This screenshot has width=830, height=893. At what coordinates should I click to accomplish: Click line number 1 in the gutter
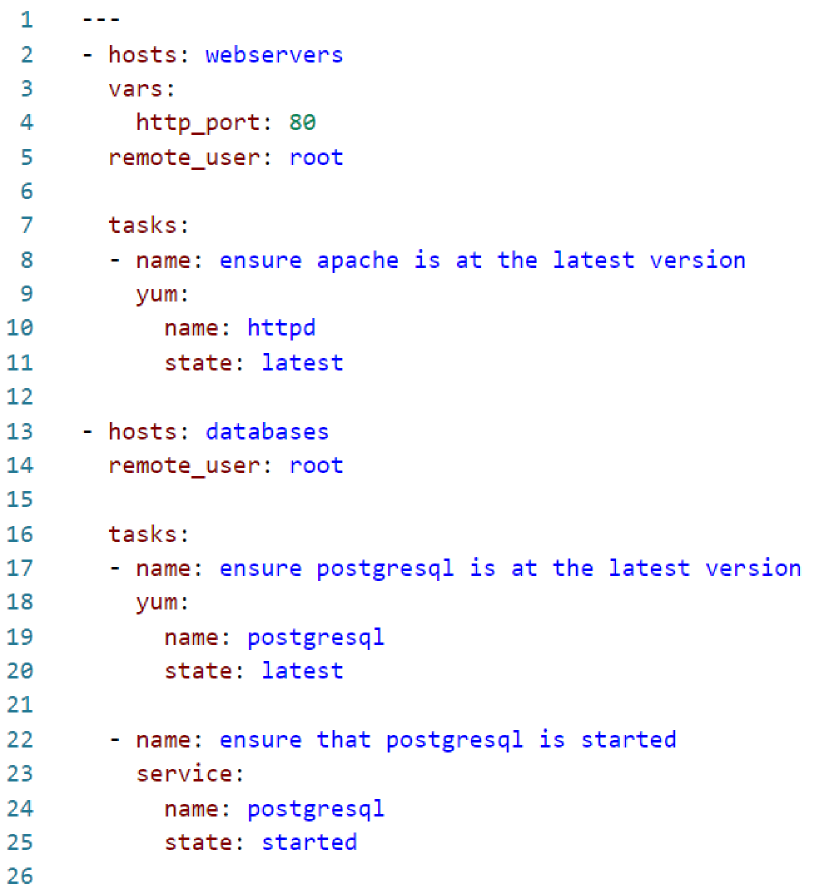(27, 19)
